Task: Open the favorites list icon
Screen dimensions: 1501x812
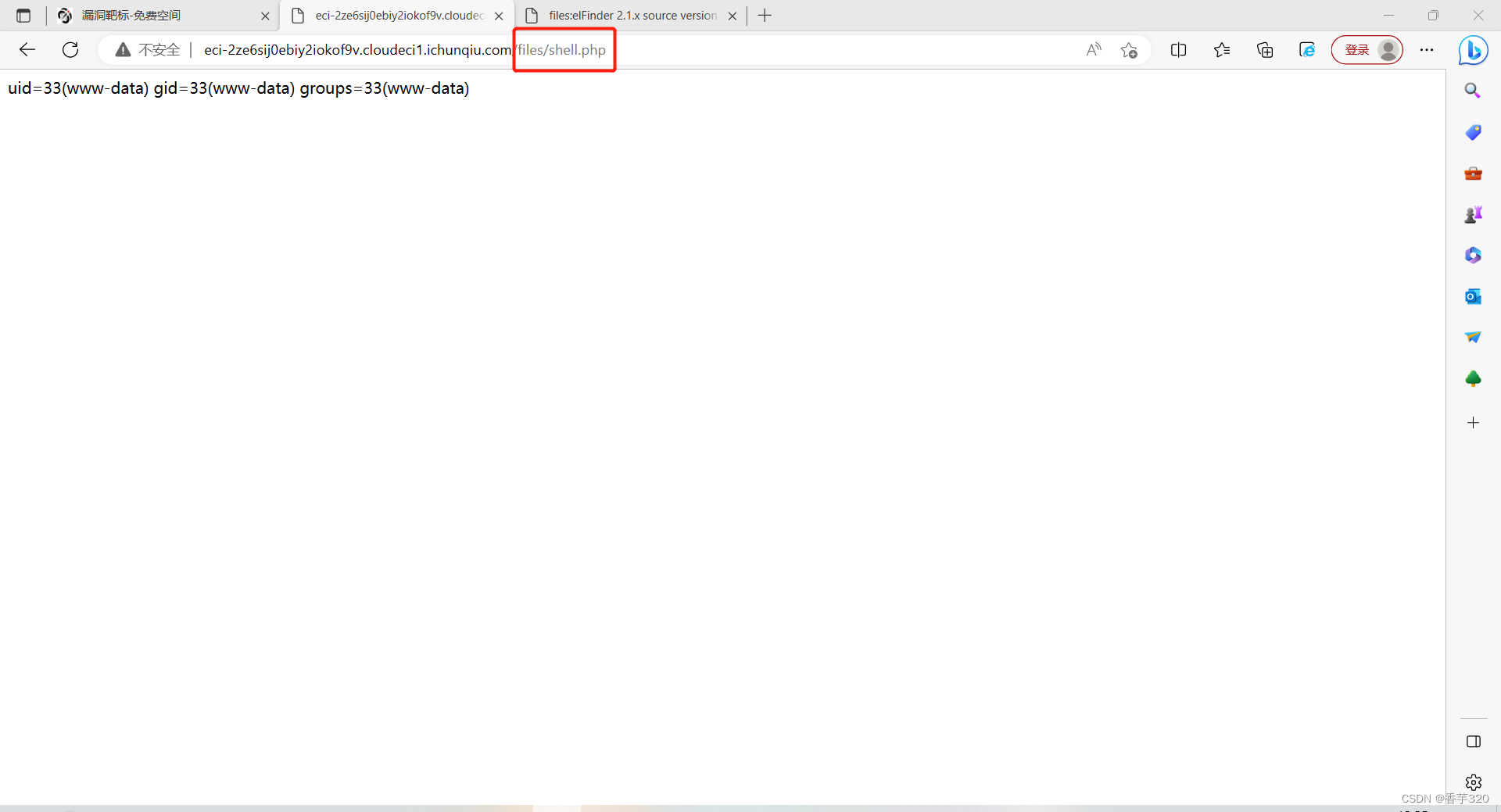Action: (1222, 50)
